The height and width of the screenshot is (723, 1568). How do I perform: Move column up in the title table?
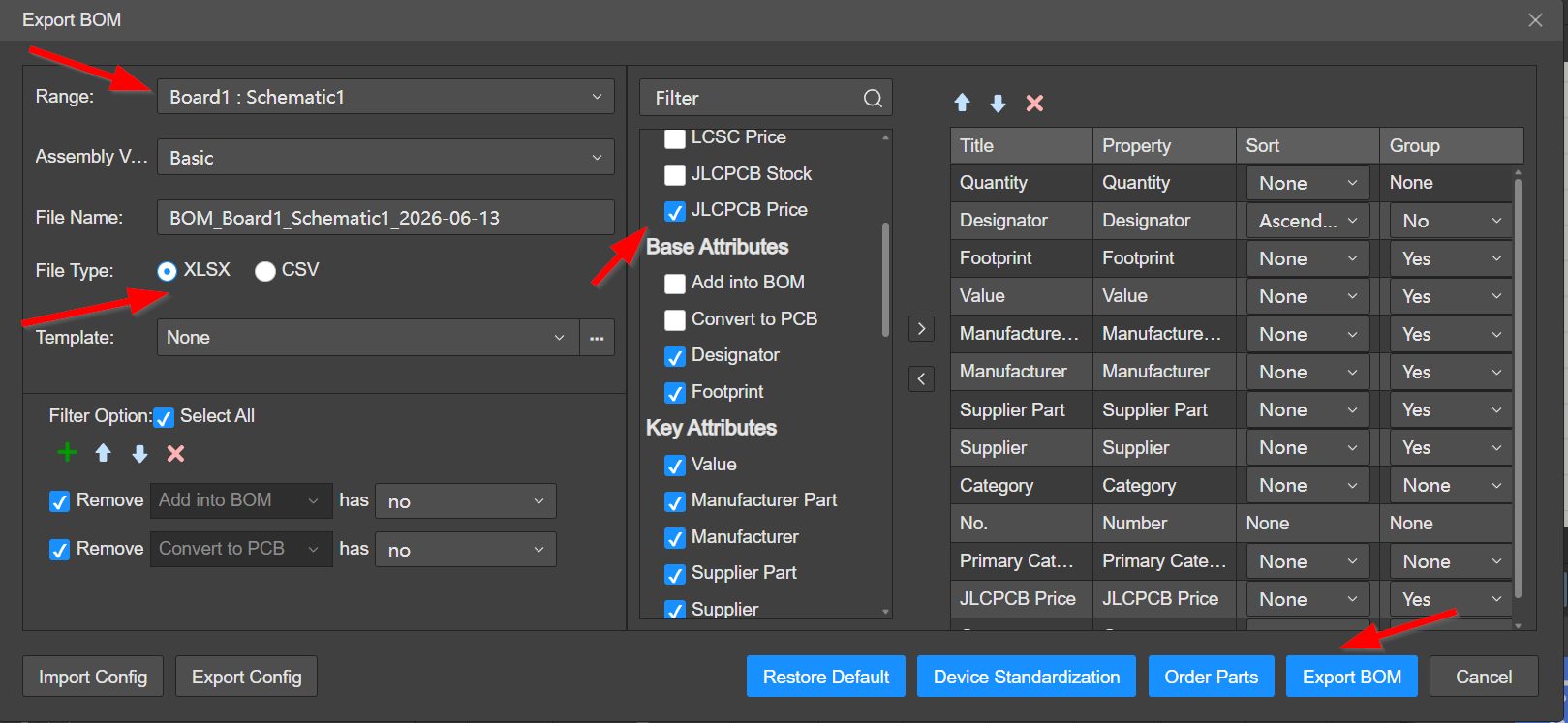click(962, 103)
